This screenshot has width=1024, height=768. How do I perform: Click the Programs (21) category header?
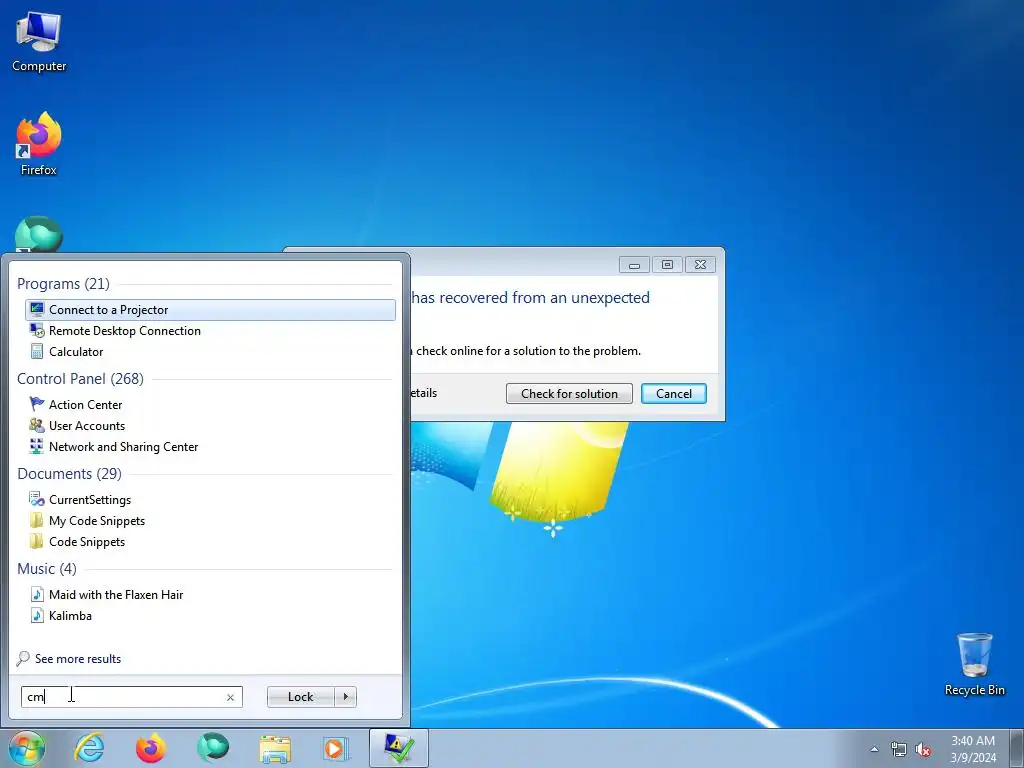(x=63, y=283)
